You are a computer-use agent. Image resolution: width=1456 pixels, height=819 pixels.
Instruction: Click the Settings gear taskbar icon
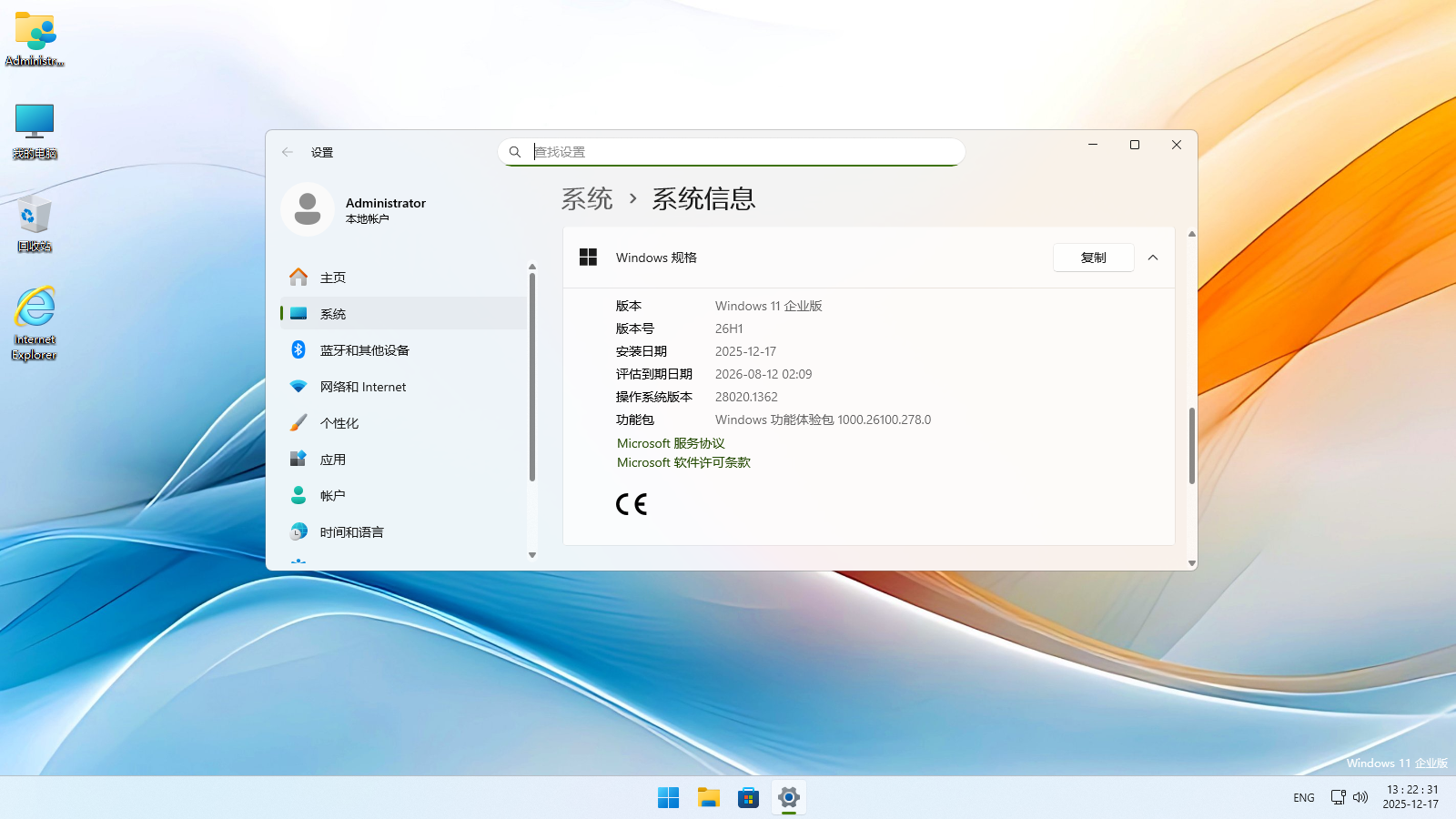point(789,798)
